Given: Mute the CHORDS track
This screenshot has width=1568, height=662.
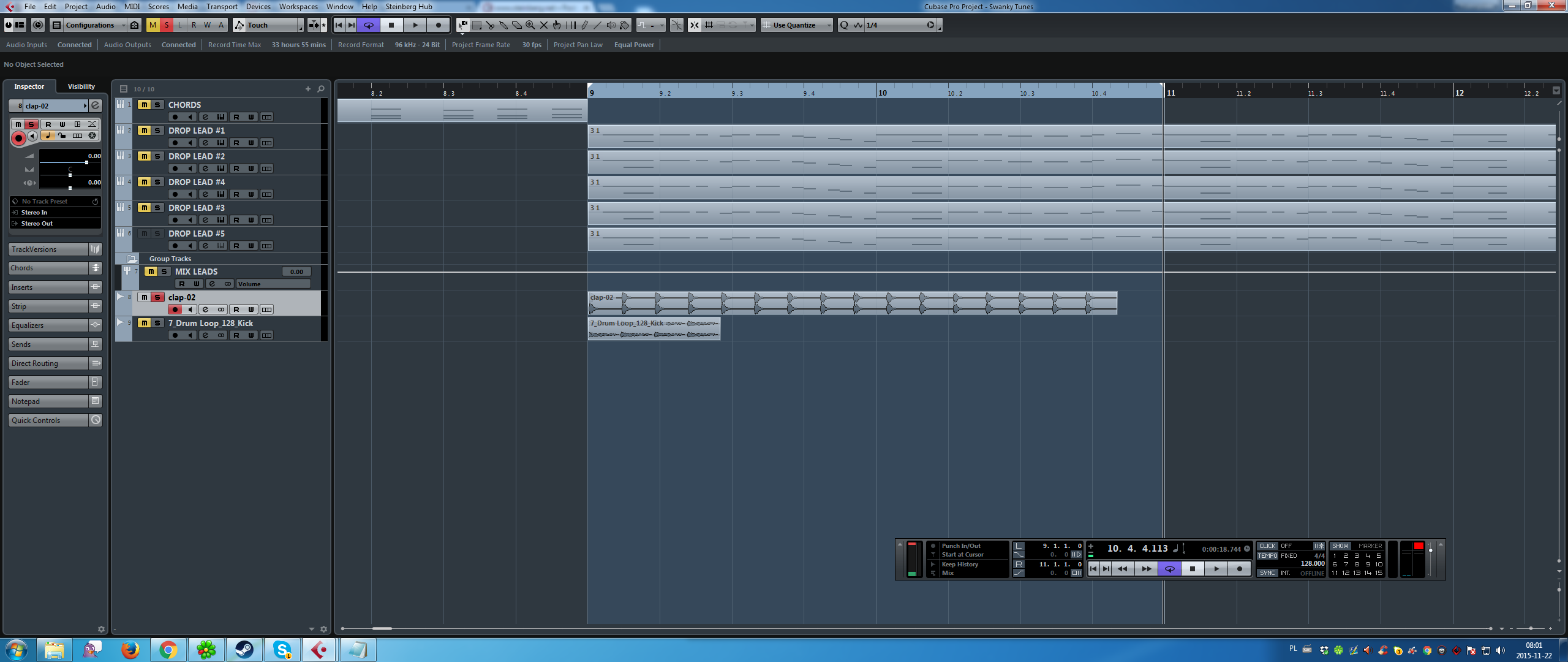Looking at the screenshot, I should pyautogui.click(x=144, y=105).
